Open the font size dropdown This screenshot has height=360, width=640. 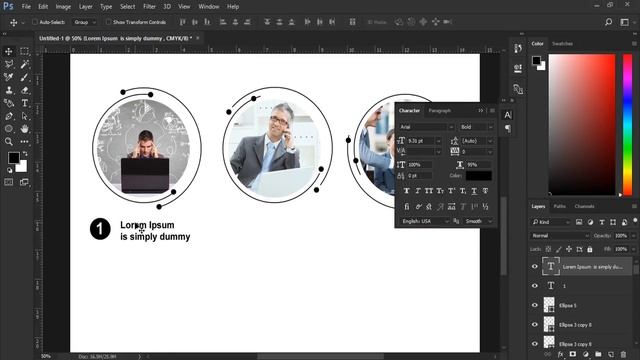click(x=438, y=141)
